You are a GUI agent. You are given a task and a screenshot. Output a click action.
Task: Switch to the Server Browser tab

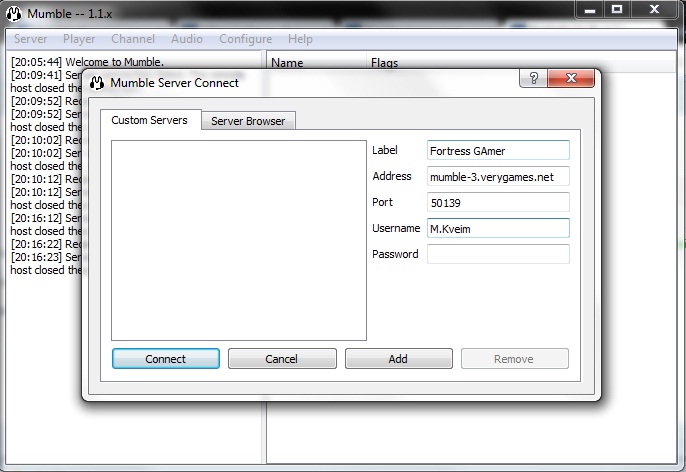click(x=248, y=121)
